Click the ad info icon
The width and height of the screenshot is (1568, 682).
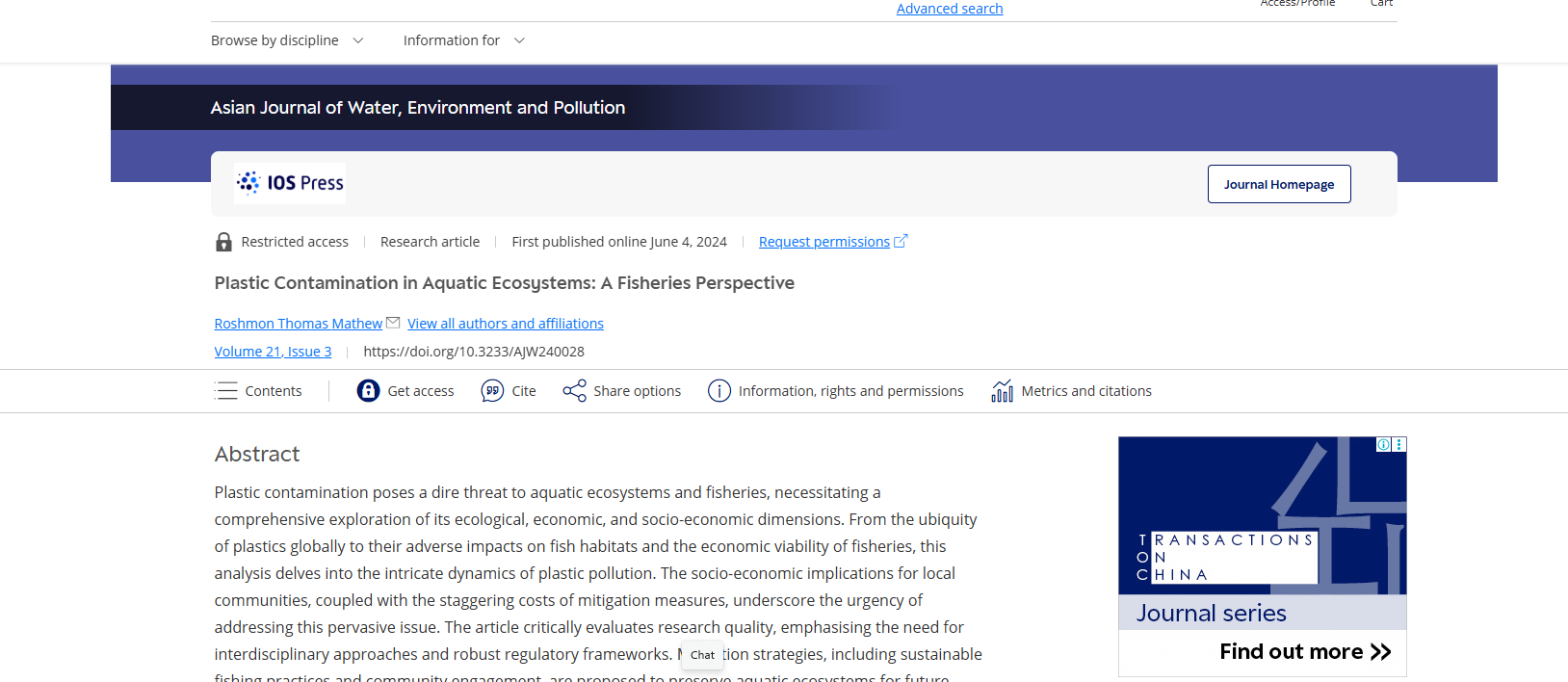tap(1383, 444)
